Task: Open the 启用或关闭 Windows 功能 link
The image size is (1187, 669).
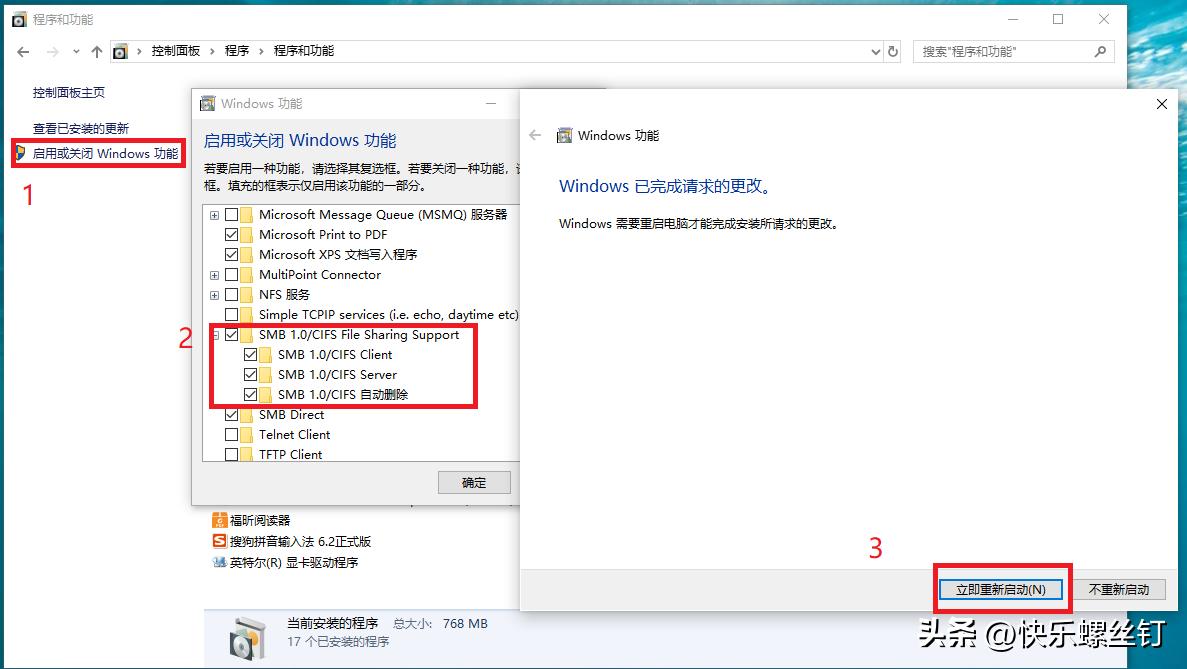Action: tap(105, 154)
